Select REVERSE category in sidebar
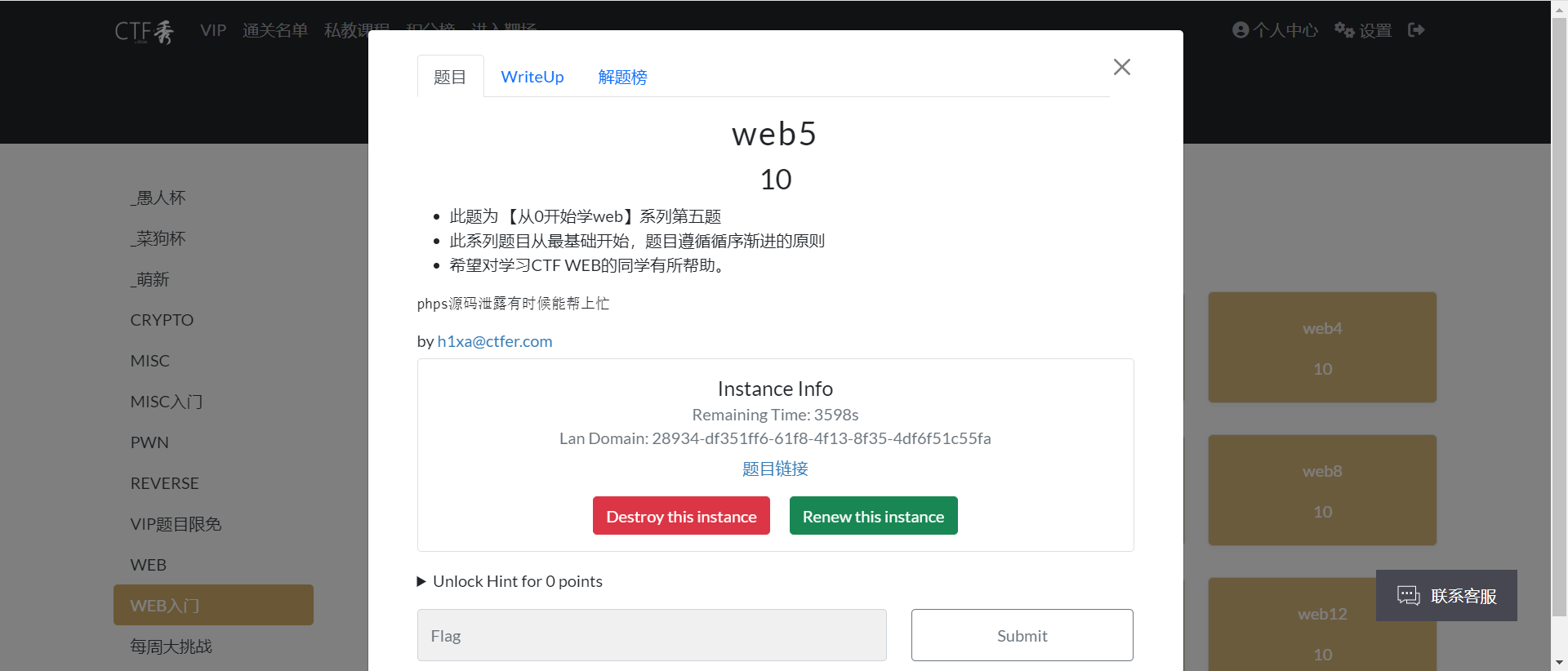Screen dimensions: 1568x671 (x=164, y=483)
